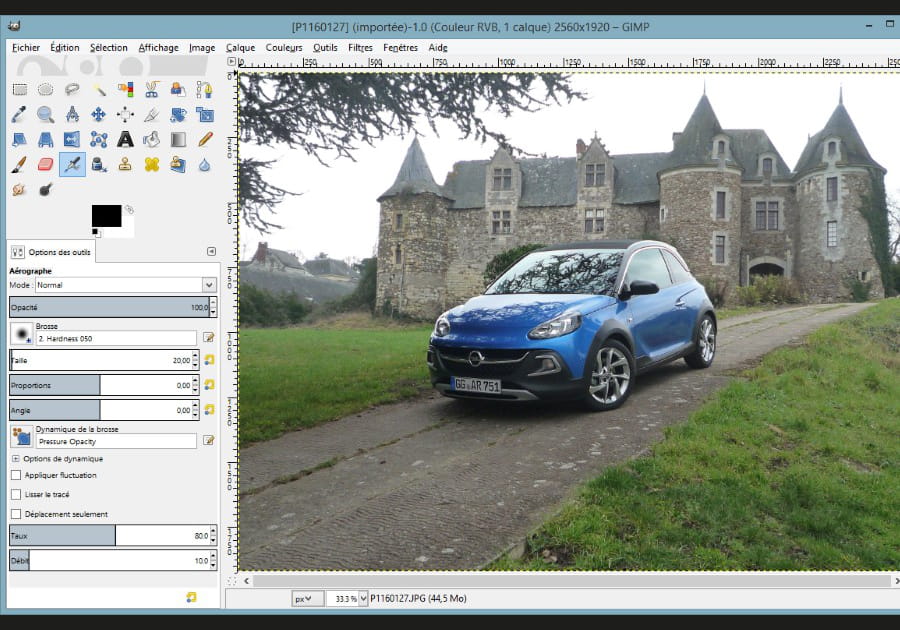The image size is (900, 630).
Task: Select the Ink tool
Action: pyautogui.click(x=99, y=165)
